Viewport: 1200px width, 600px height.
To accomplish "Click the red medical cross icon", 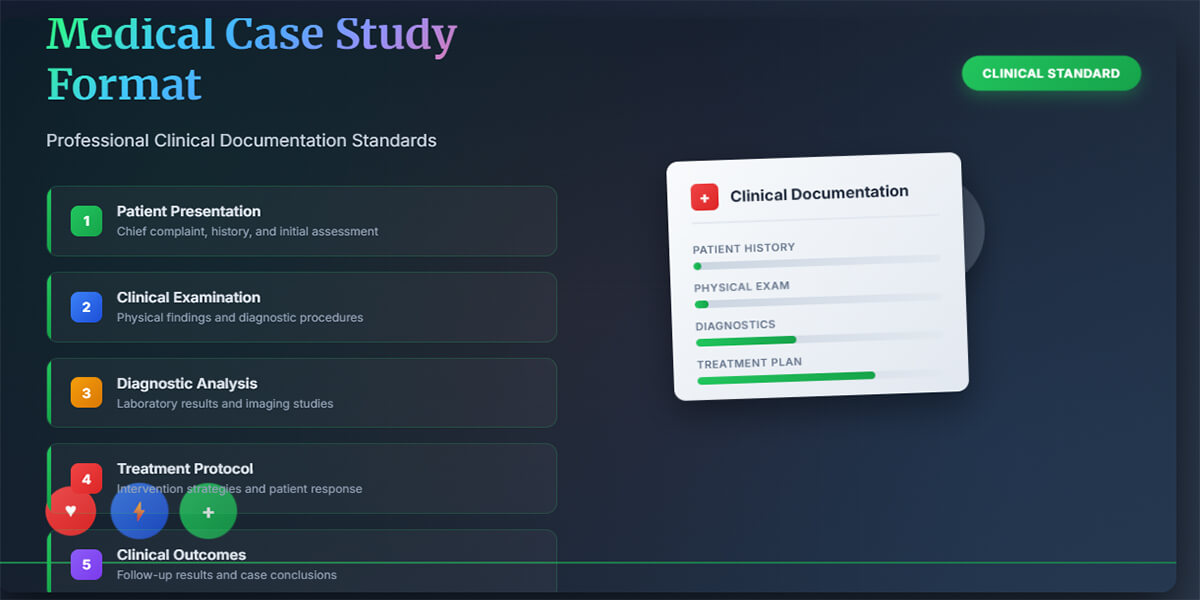I will point(704,197).
